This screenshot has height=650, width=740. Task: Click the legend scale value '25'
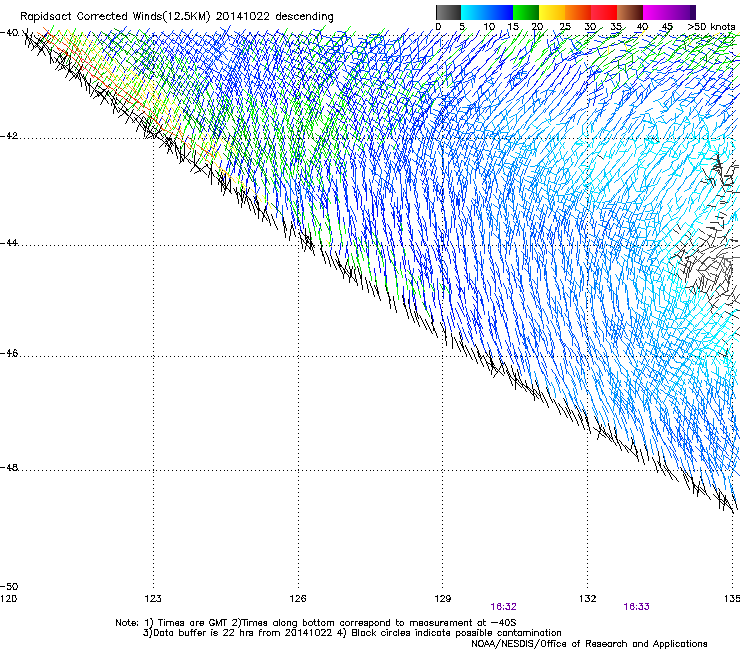click(565, 27)
